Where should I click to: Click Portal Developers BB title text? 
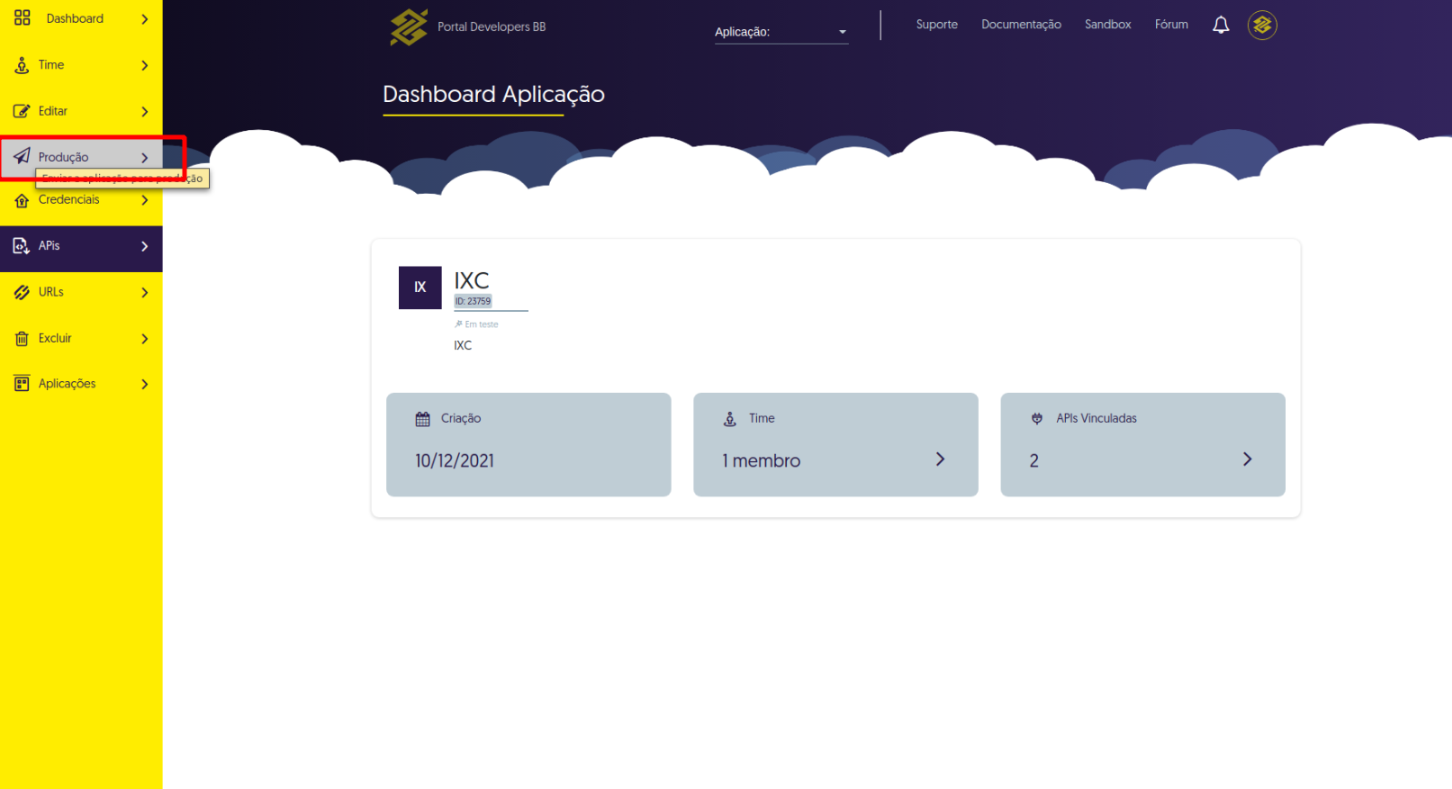492,27
